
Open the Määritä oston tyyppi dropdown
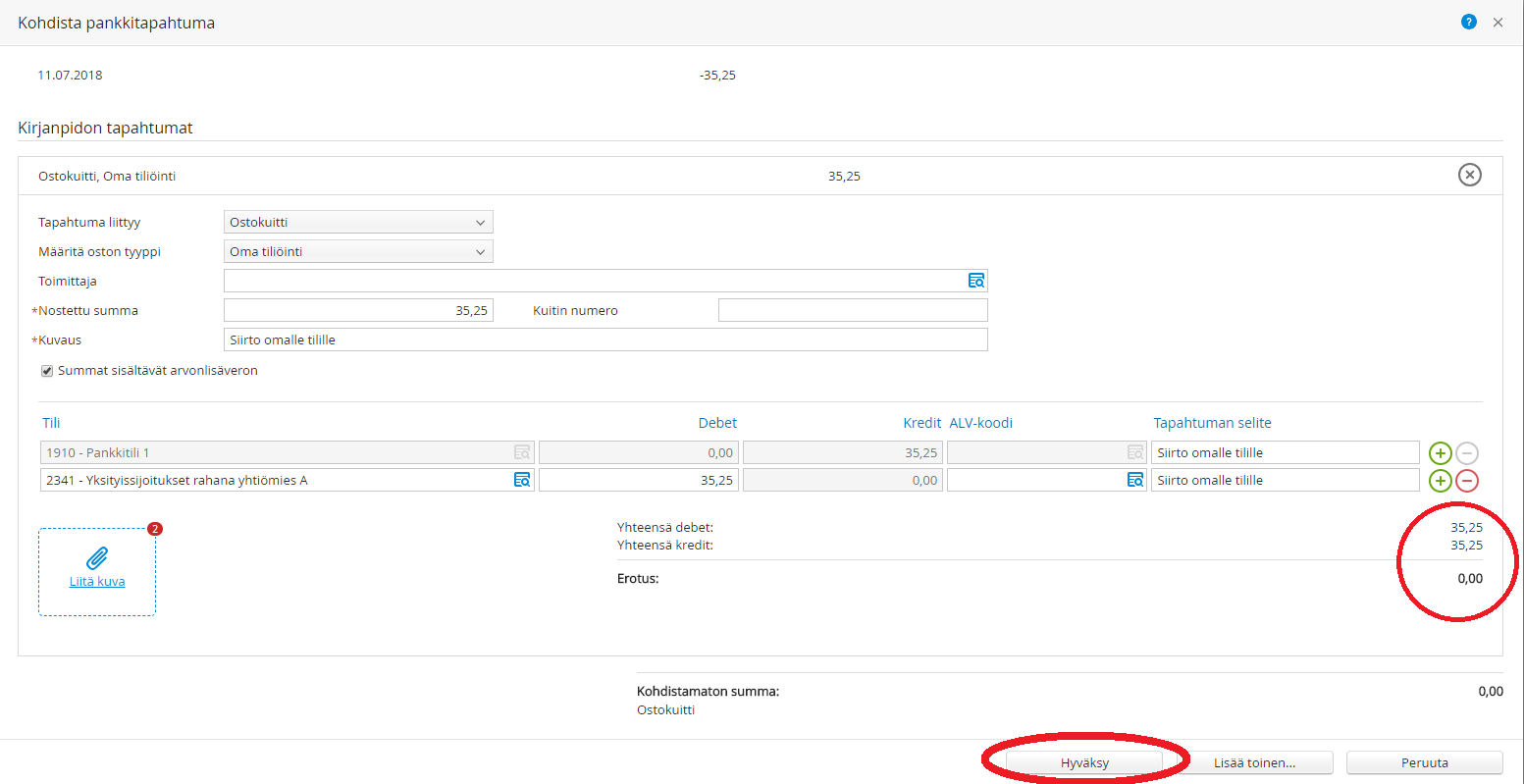pos(358,251)
